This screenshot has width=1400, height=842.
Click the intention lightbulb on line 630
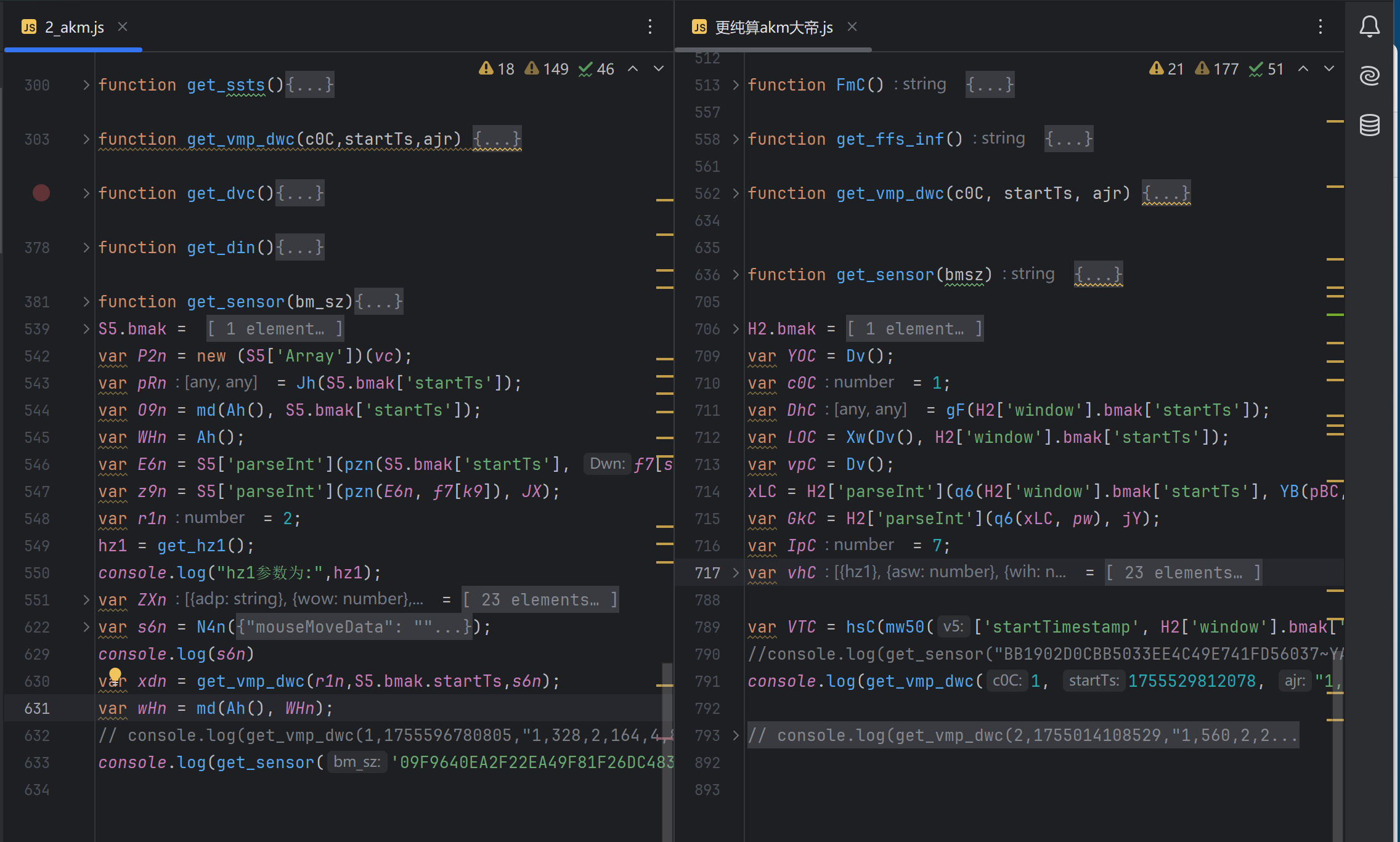point(115,674)
